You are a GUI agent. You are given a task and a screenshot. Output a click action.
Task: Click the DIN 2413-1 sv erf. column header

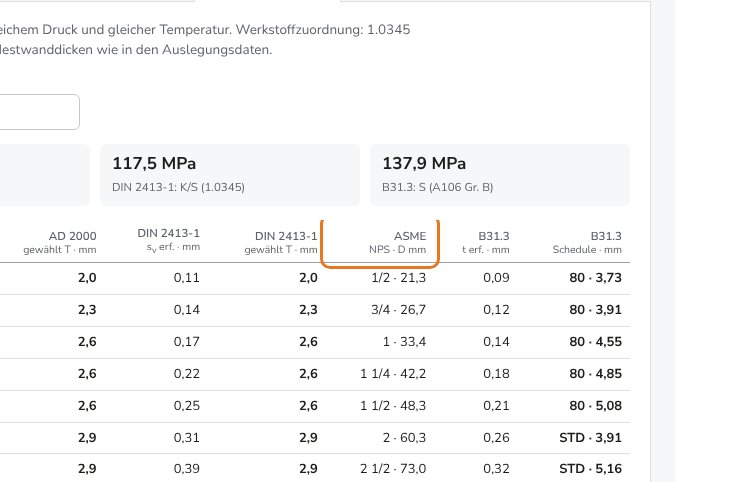169,240
